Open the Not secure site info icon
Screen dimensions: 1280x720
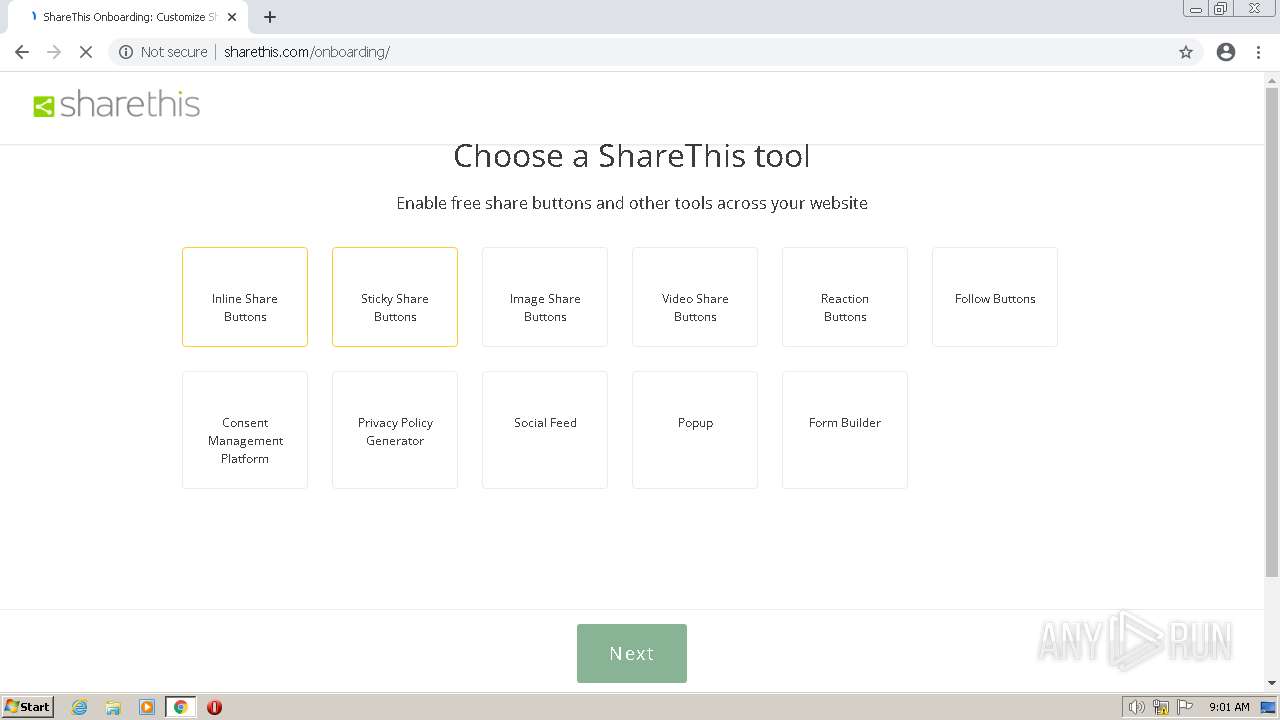point(126,52)
